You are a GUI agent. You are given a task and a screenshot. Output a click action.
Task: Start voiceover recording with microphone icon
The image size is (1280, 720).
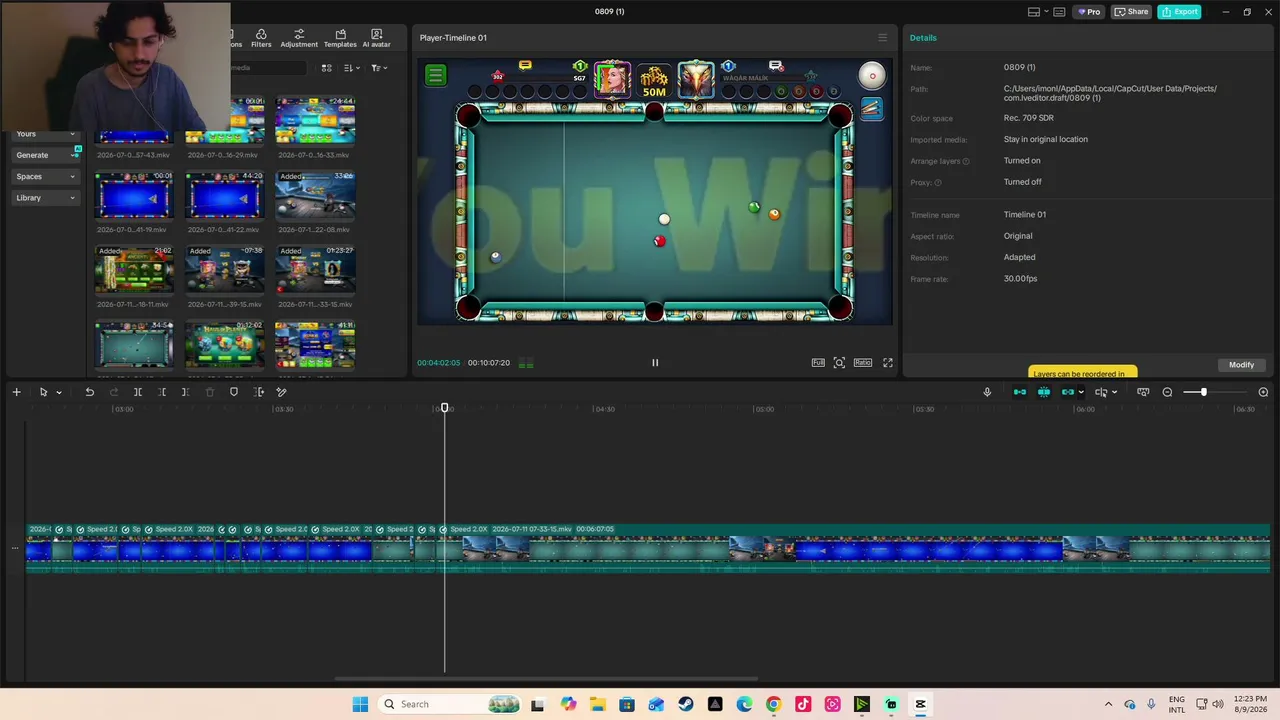[987, 392]
